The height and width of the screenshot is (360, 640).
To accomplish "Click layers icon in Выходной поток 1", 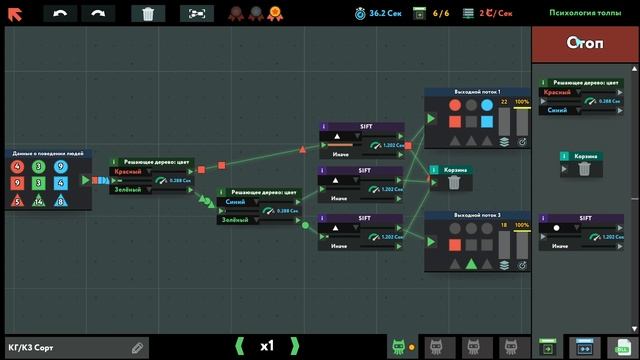I will [504, 142].
